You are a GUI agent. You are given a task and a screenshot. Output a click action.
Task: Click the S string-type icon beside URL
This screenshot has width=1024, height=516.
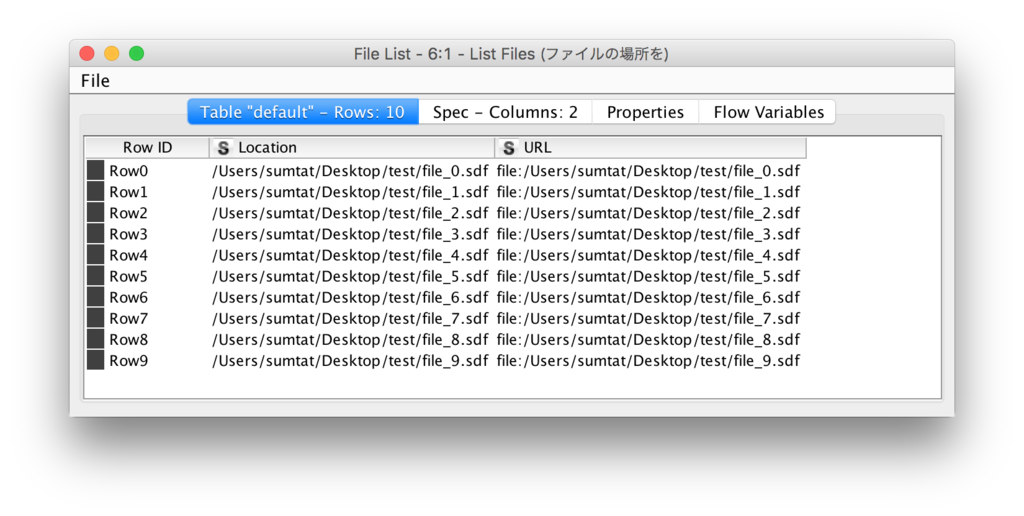coord(509,148)
